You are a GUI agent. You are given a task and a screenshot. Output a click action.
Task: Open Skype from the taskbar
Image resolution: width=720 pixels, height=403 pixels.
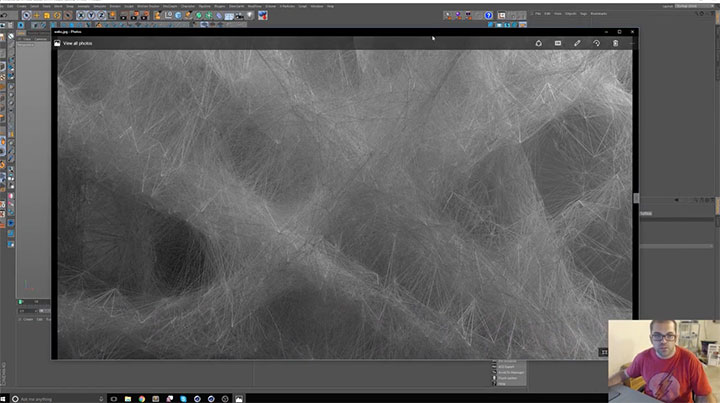183,399
